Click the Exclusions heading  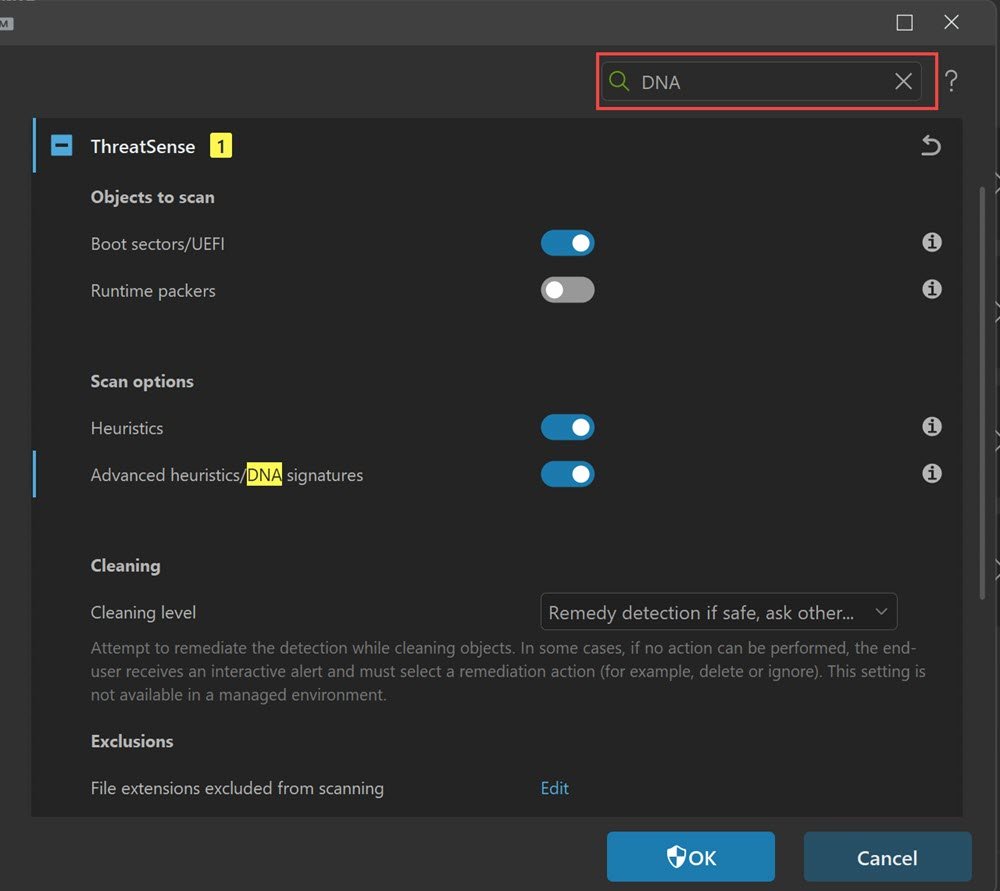click(132, 741)
